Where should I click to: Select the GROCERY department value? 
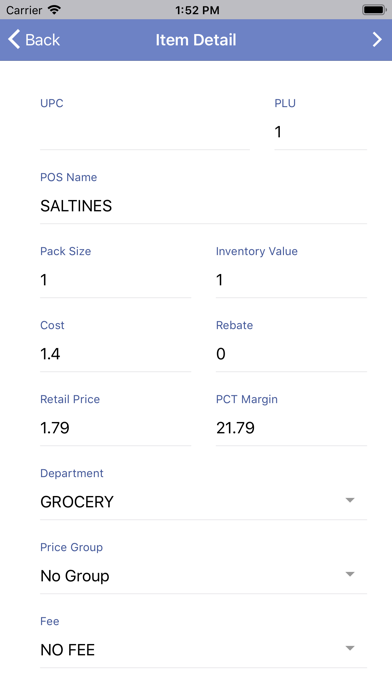tap(77, 502)
